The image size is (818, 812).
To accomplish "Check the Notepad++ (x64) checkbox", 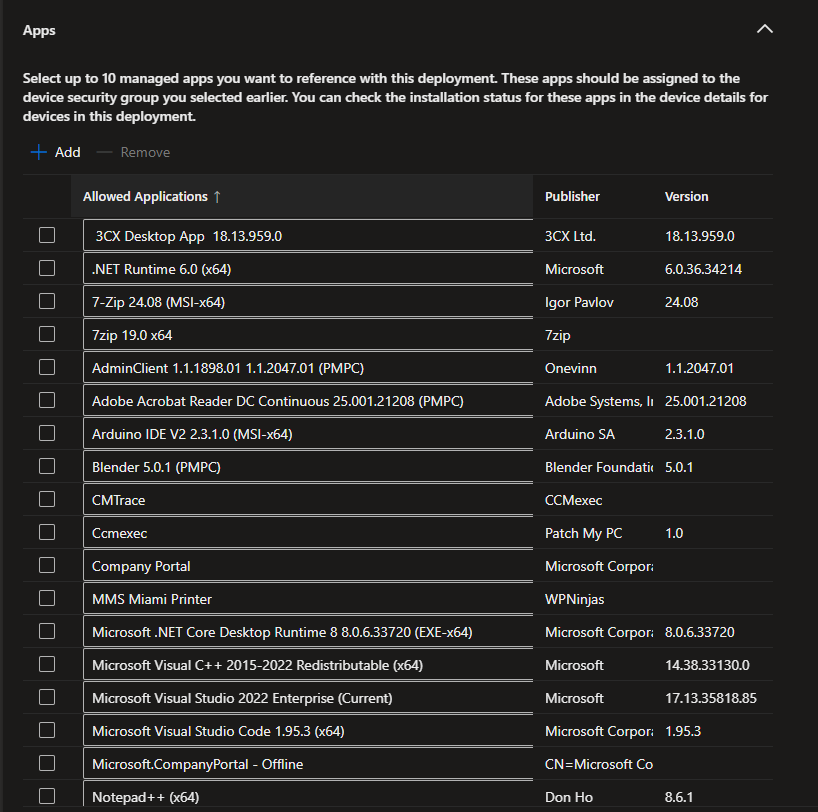I will coord(47,796).
